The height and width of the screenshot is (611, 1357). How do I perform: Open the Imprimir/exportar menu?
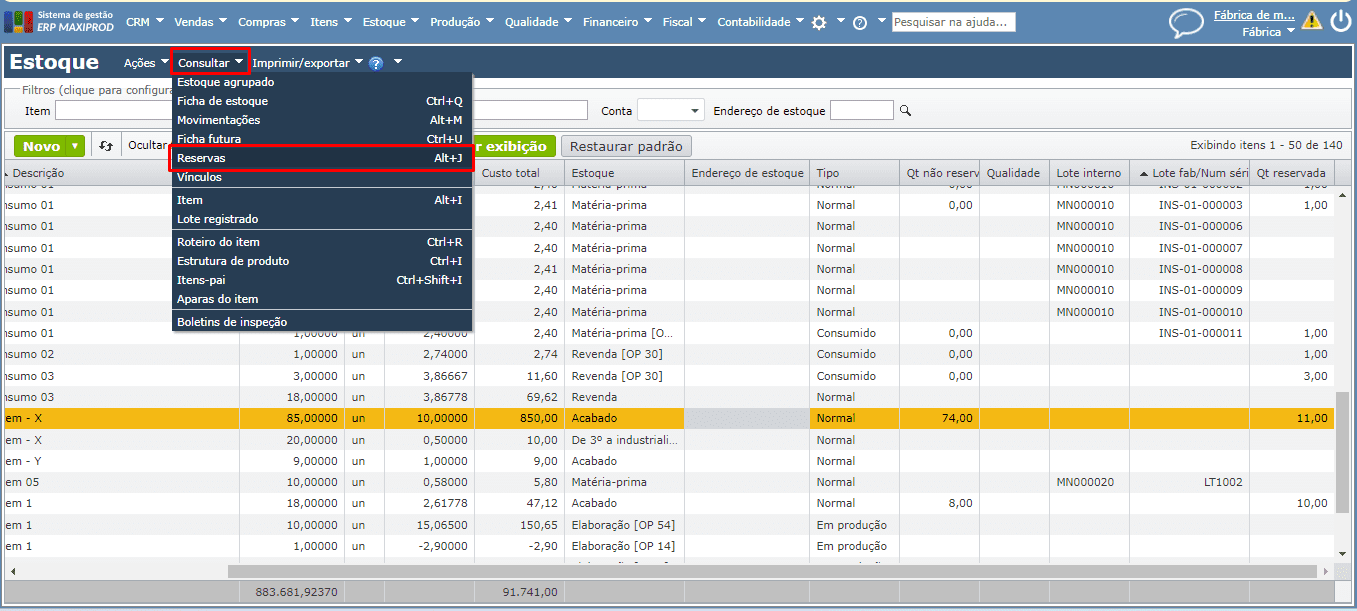(307, 63)
